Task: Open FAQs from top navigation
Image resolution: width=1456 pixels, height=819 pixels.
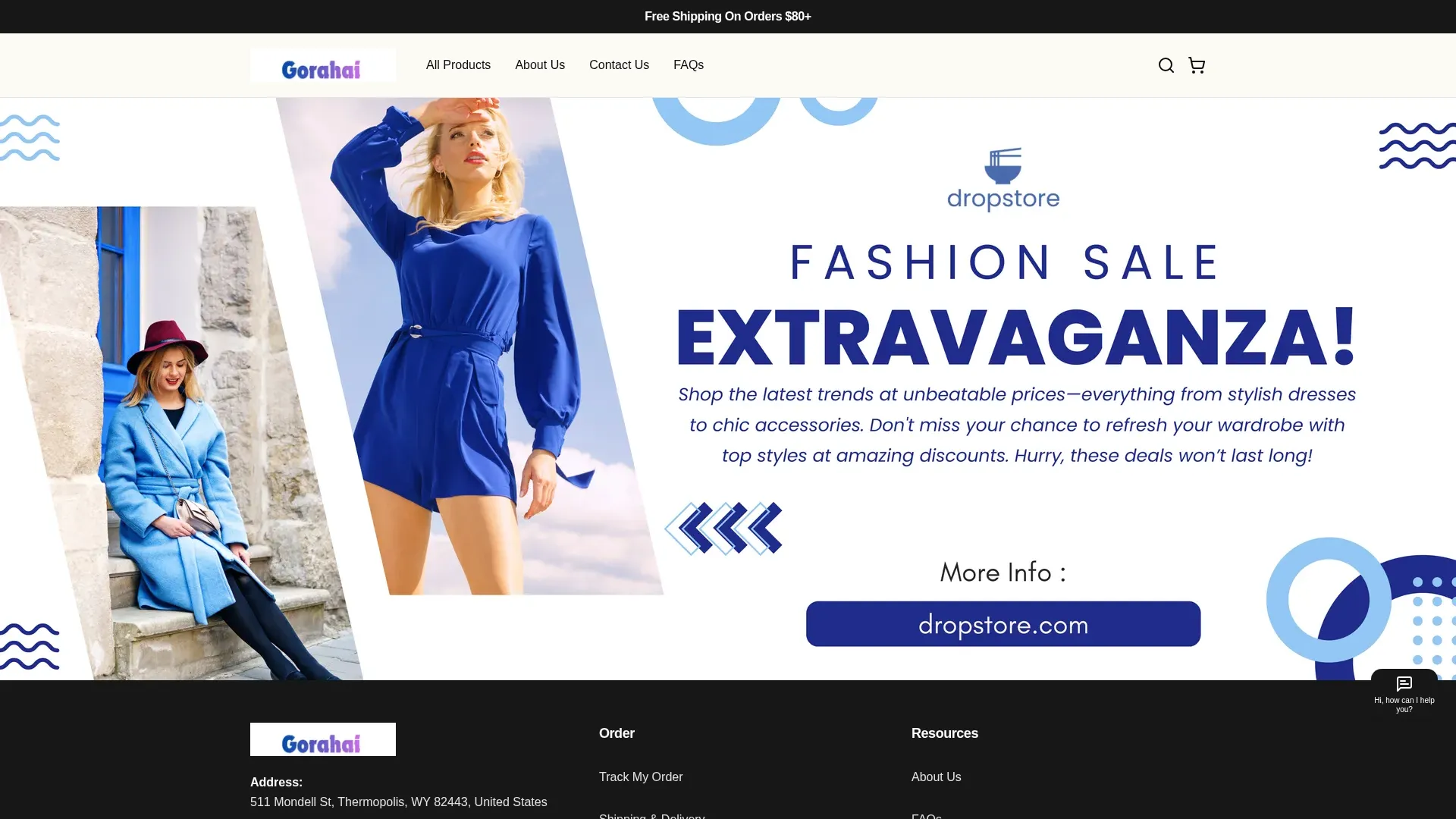Action: (689, 65)
